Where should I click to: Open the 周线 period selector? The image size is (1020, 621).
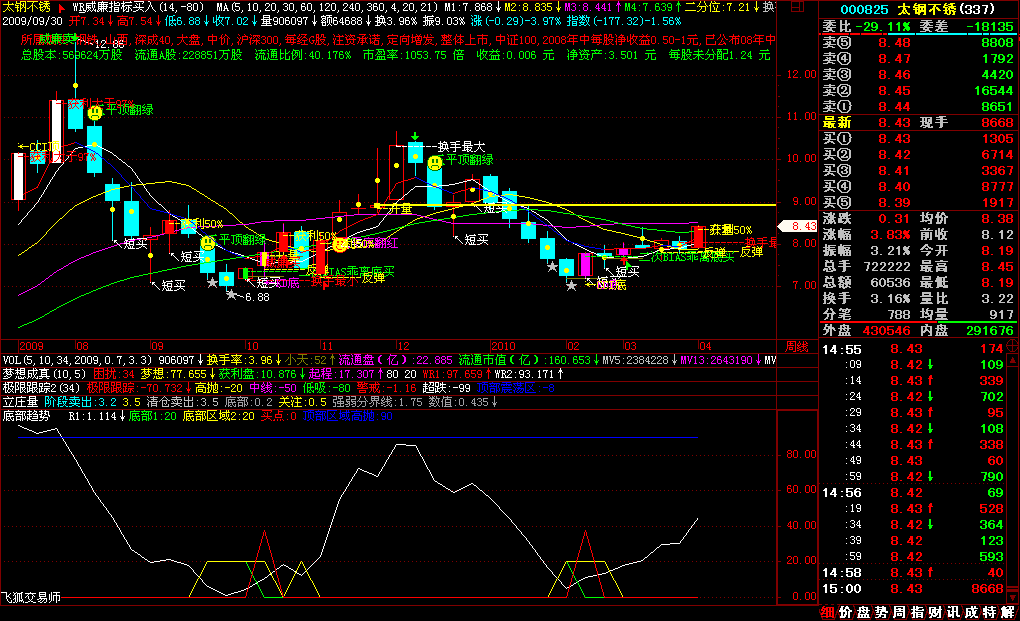click(x=797, y=347)
